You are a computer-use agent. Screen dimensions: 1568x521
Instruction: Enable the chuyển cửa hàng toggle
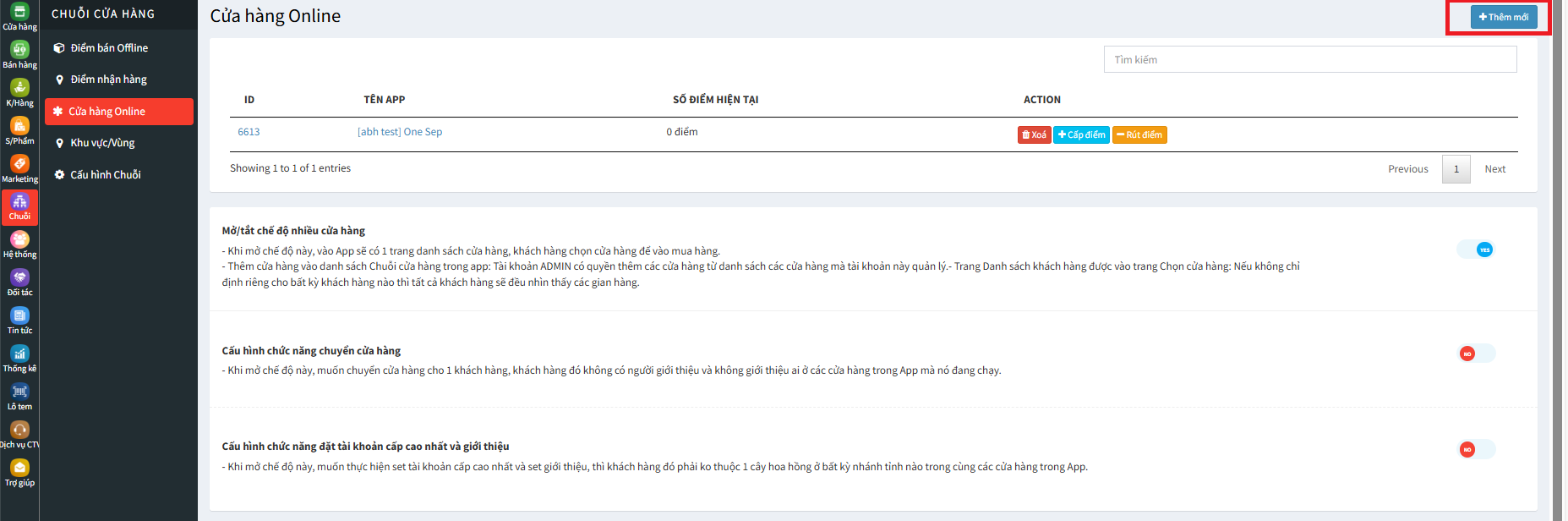[x=1477, y=354]
